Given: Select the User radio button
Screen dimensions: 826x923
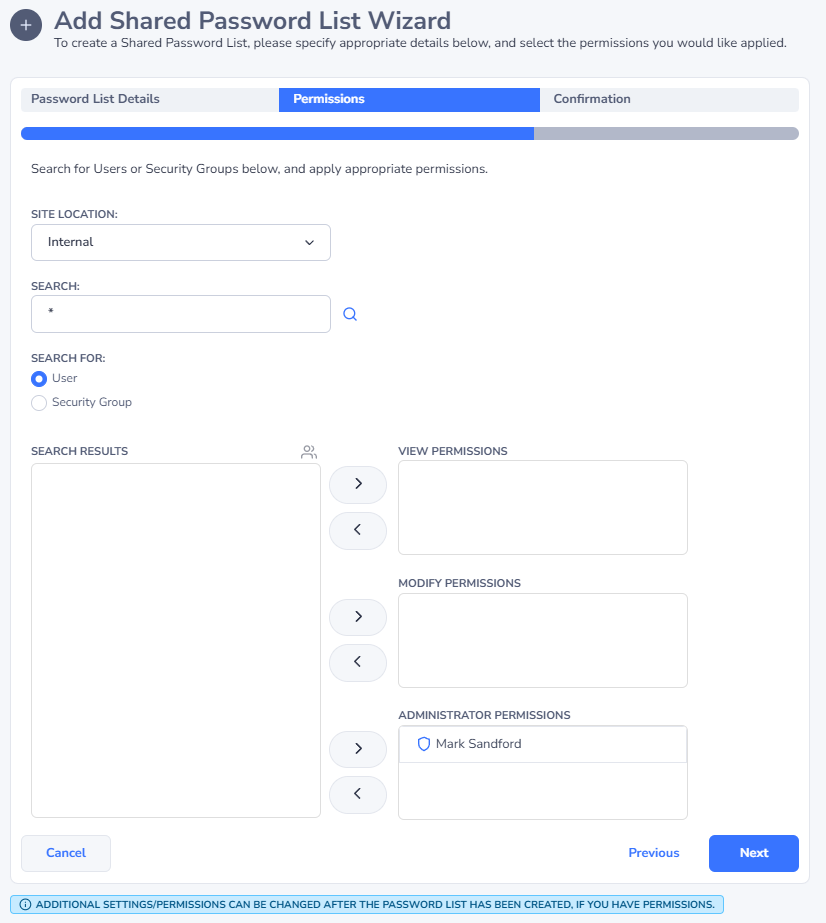Looking at the screenshot, I should pyautogui.click(x=39, y=379).
